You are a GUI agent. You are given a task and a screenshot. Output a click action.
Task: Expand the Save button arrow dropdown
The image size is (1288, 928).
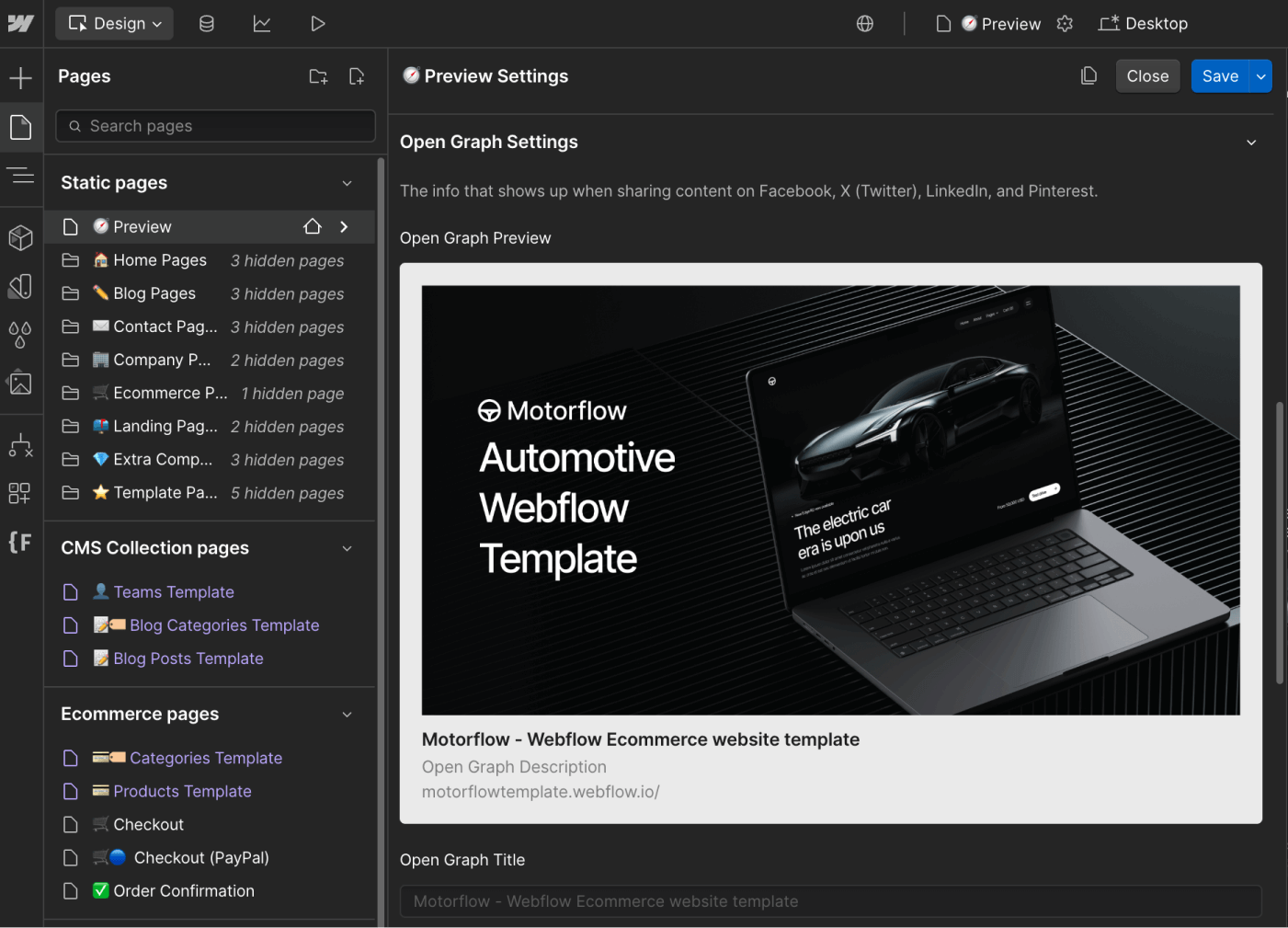coord(1260,75)
